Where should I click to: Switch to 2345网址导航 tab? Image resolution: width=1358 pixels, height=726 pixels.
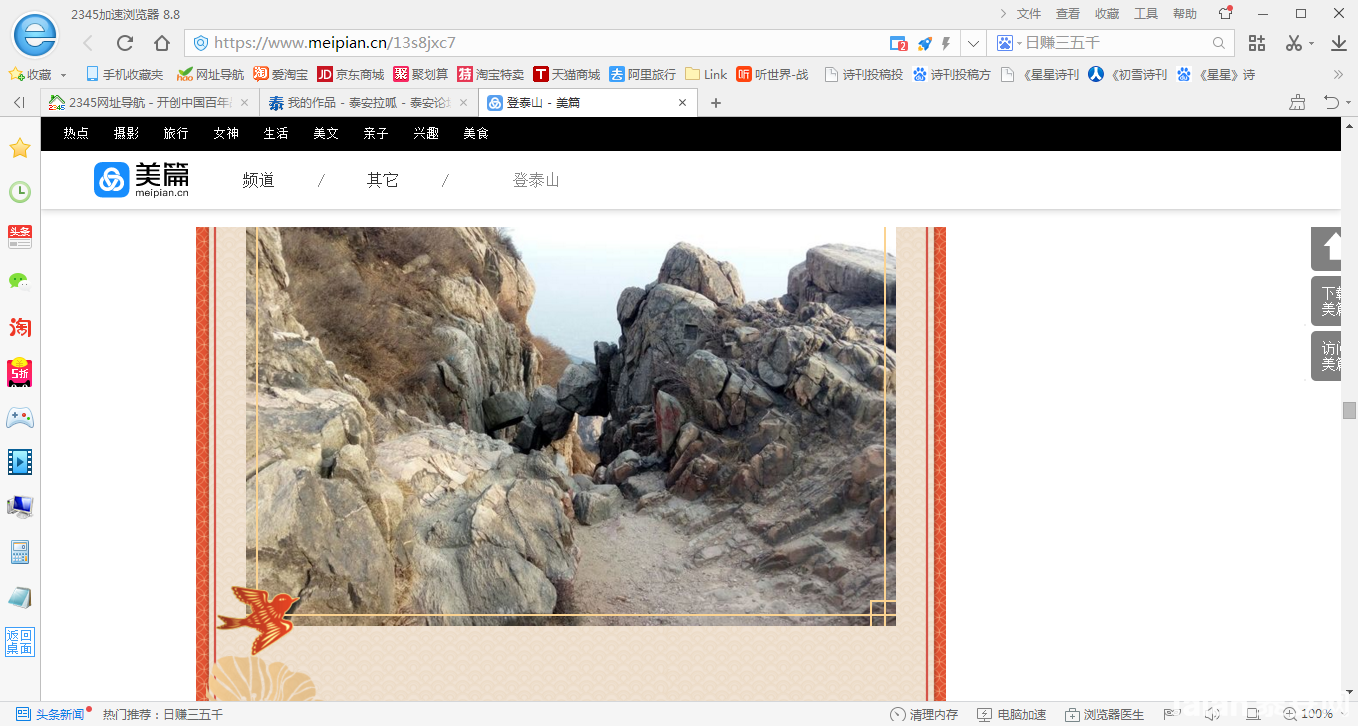[148, 103]
